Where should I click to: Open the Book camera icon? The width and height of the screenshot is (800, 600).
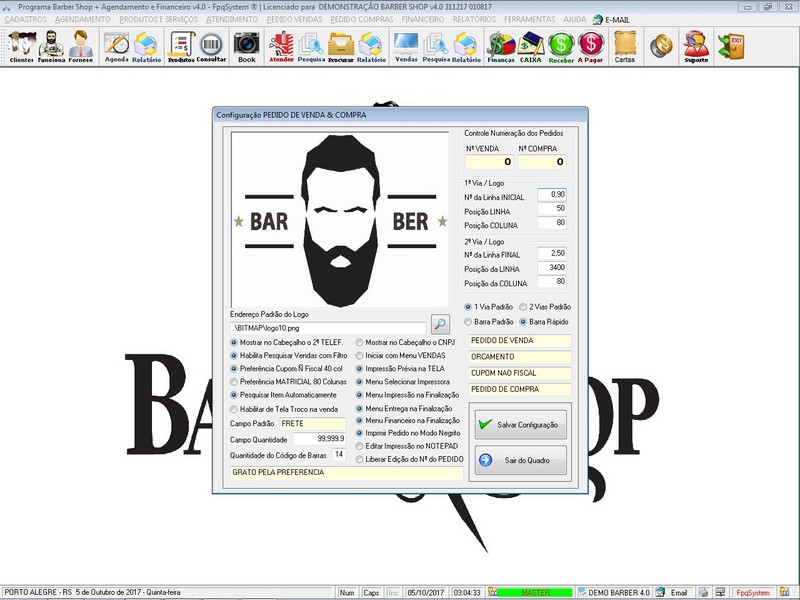[246, 46]
